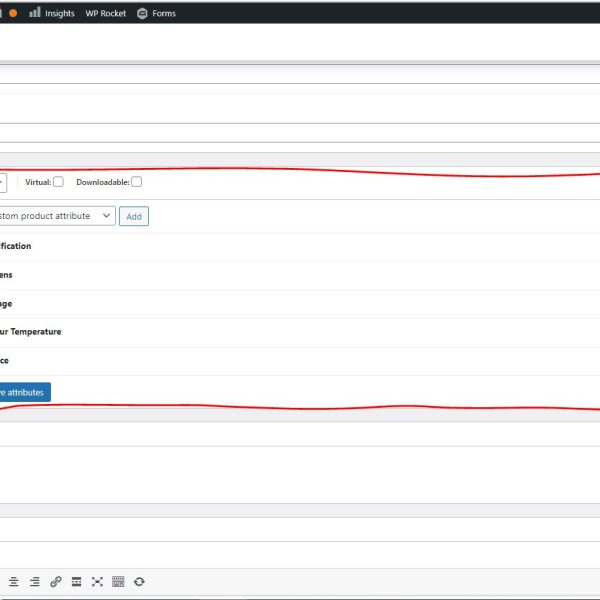Click the Save attributes button

[x=24, y=392]
